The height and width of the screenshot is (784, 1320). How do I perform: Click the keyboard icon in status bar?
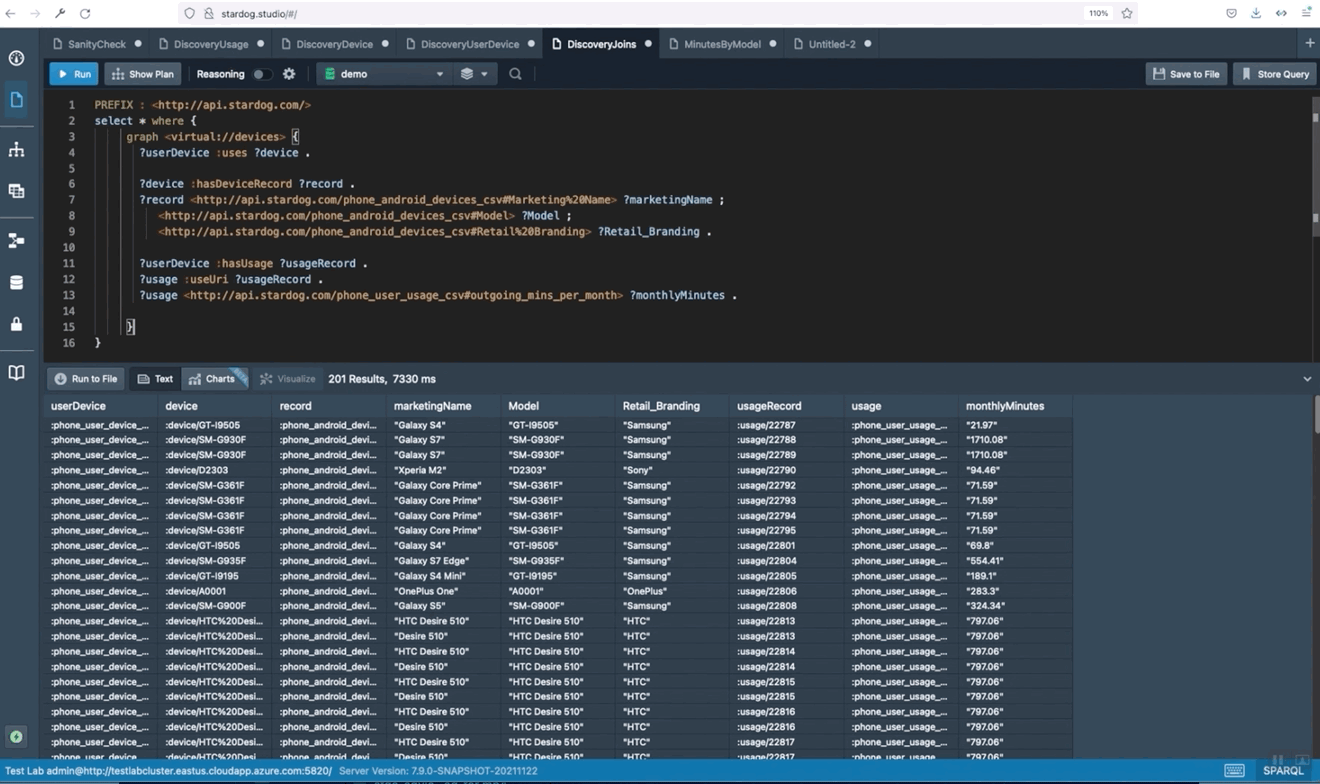click(1234, 771)
